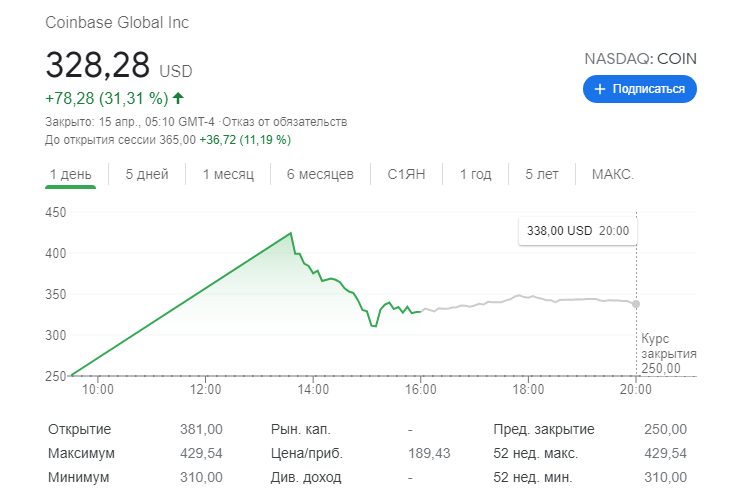Click the Подписаться follow button
This screenshot has width=740, height=499.
point(639,89)
